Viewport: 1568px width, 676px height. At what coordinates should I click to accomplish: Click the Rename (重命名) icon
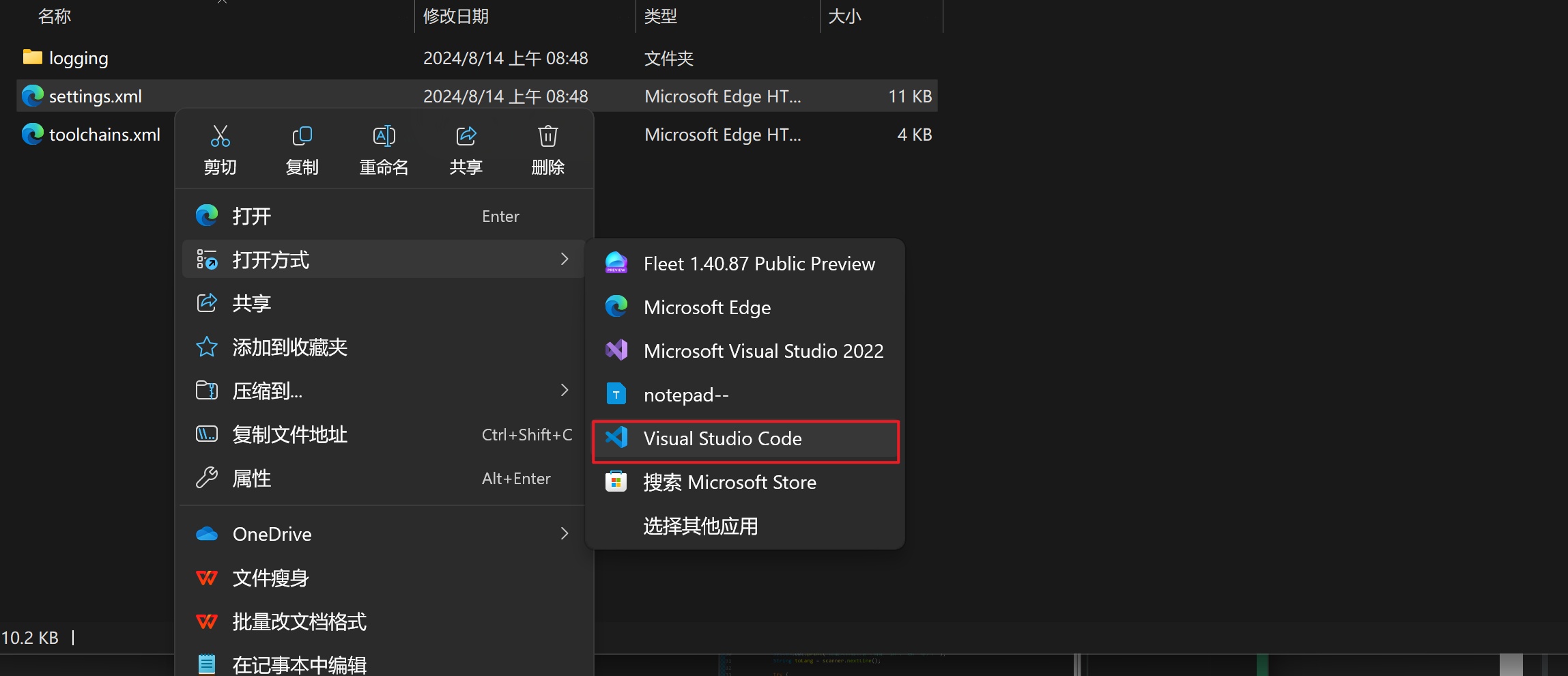pos(384,137)
